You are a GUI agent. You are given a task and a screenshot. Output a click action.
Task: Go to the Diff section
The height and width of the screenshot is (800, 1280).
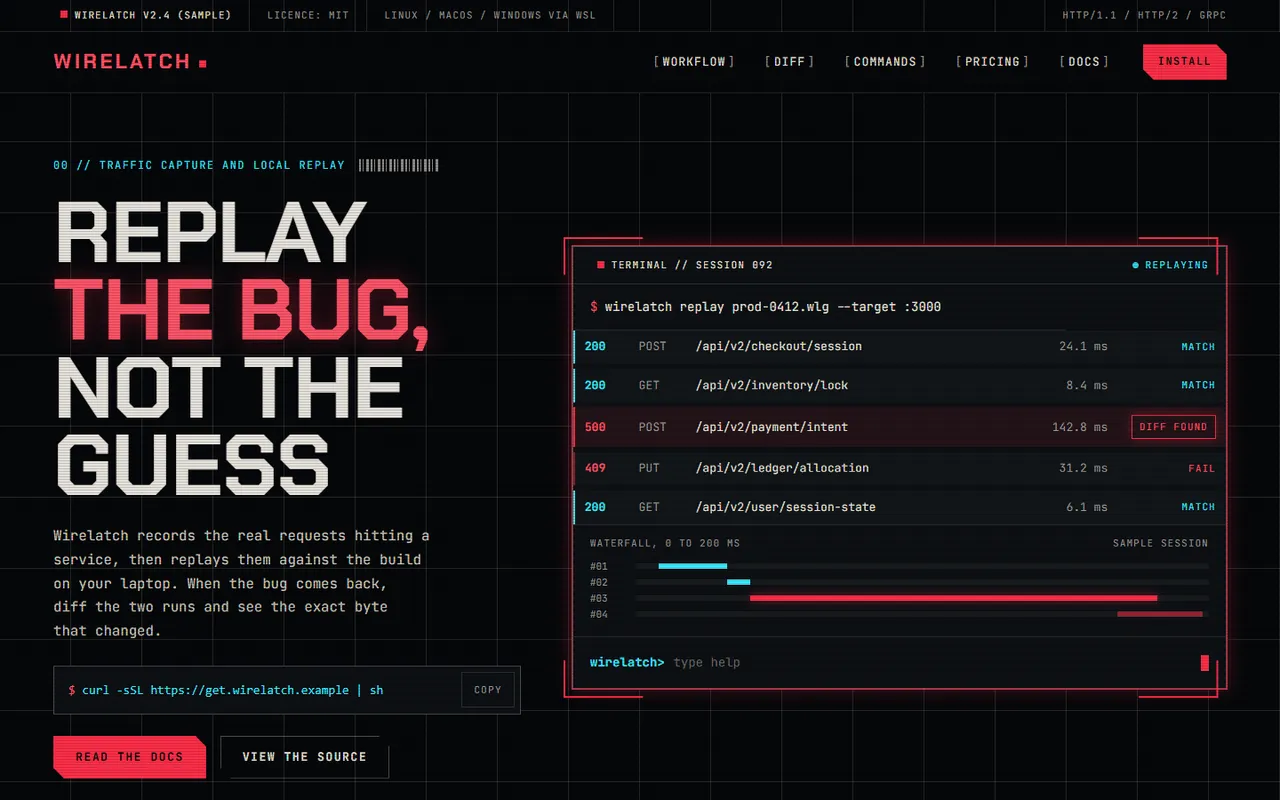(790, 62)
